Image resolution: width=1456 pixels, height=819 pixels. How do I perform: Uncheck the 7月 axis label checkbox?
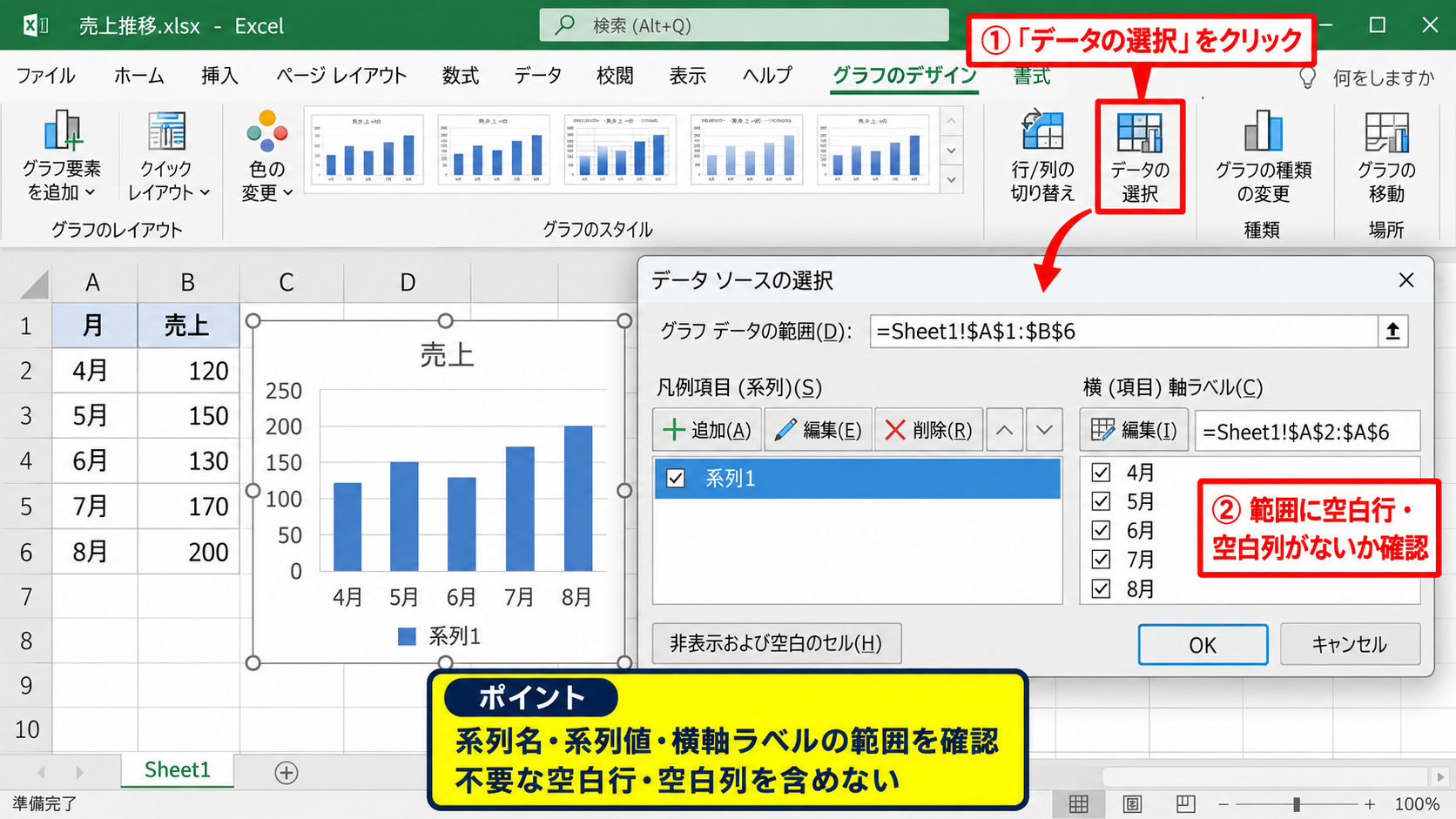pos(1101,559)
